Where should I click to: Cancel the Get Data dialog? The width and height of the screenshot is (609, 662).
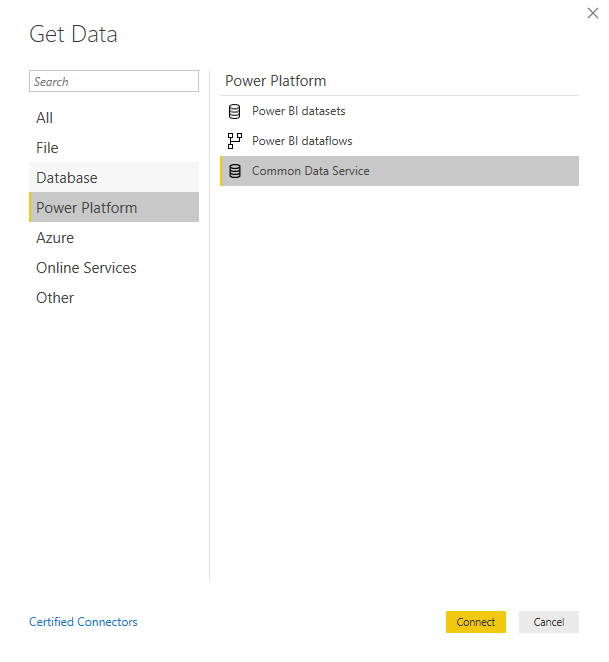point(549,622)
